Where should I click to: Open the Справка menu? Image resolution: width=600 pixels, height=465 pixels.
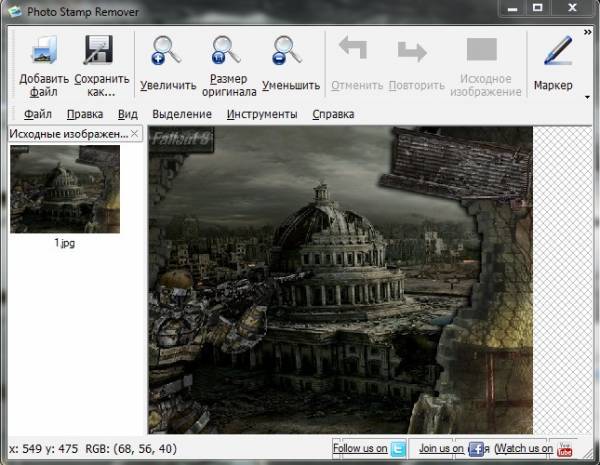pyautogui.click(x=333, y=114)
